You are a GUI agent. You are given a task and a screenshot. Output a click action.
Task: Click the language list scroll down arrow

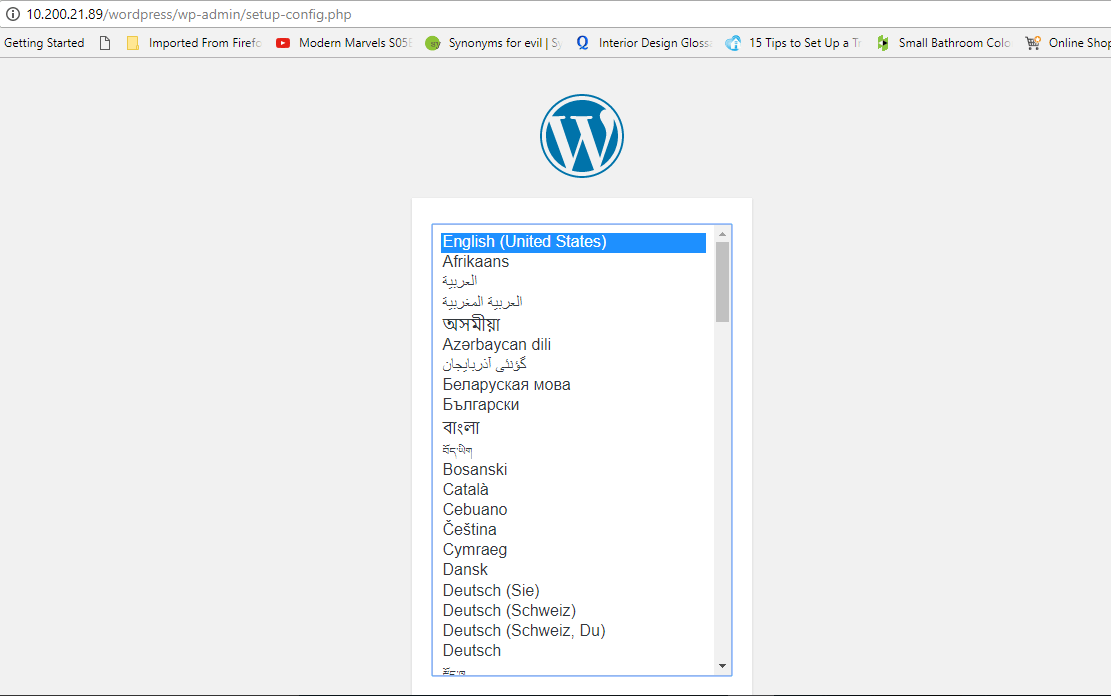722,666
